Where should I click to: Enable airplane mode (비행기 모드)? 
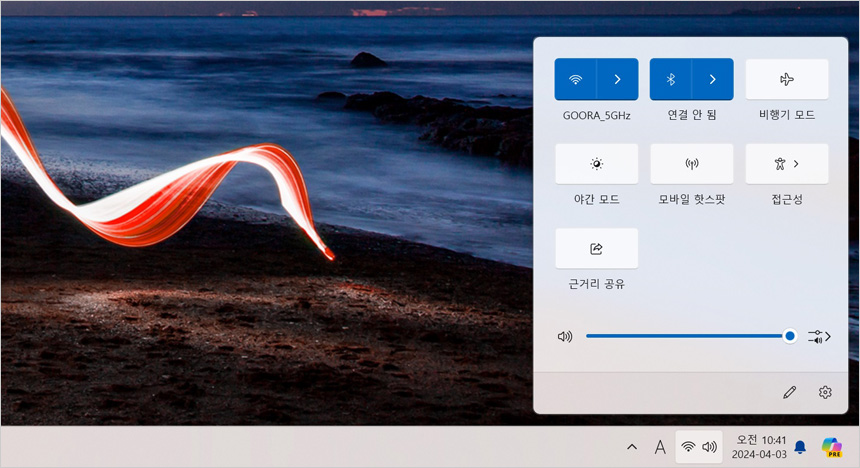pyautogui.click(x=787, y=79)
